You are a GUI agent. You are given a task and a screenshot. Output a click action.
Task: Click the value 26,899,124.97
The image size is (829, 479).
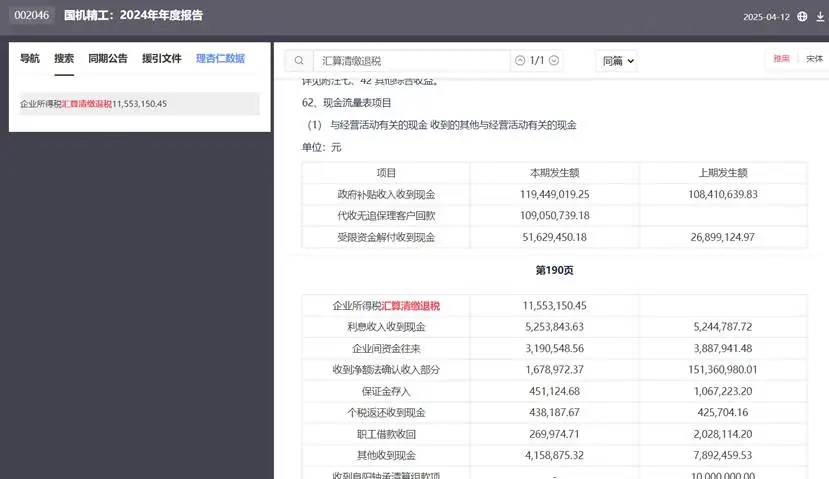tap(723, 237)
